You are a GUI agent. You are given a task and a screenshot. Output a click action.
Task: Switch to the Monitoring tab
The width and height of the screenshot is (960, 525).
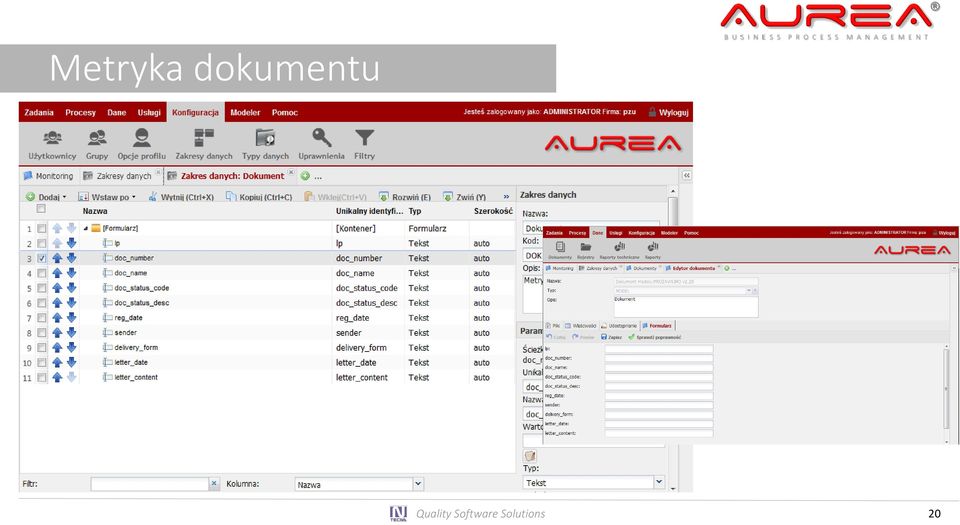[x=48, y=176]
